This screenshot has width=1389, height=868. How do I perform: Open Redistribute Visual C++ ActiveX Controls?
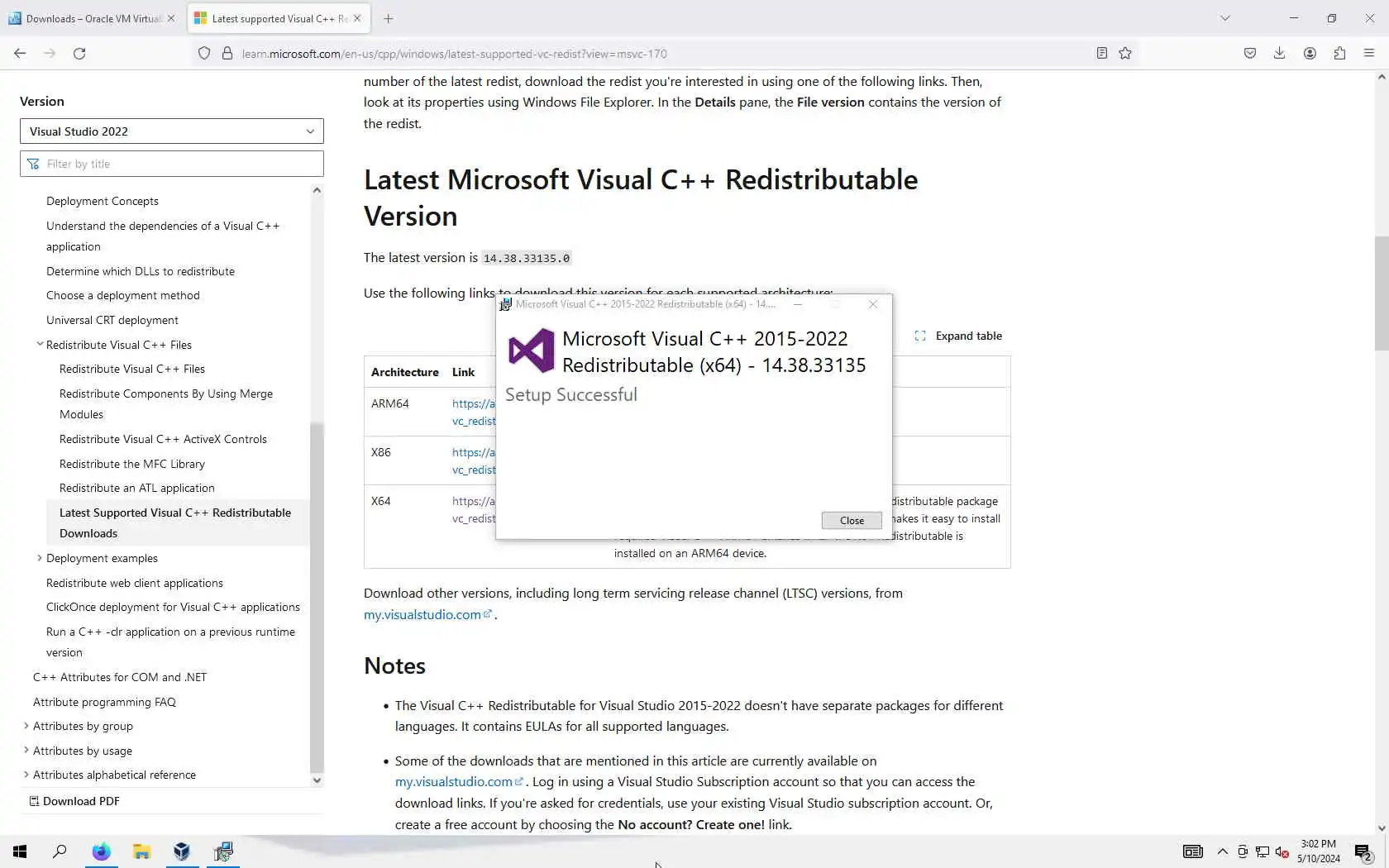coord(163,439)
